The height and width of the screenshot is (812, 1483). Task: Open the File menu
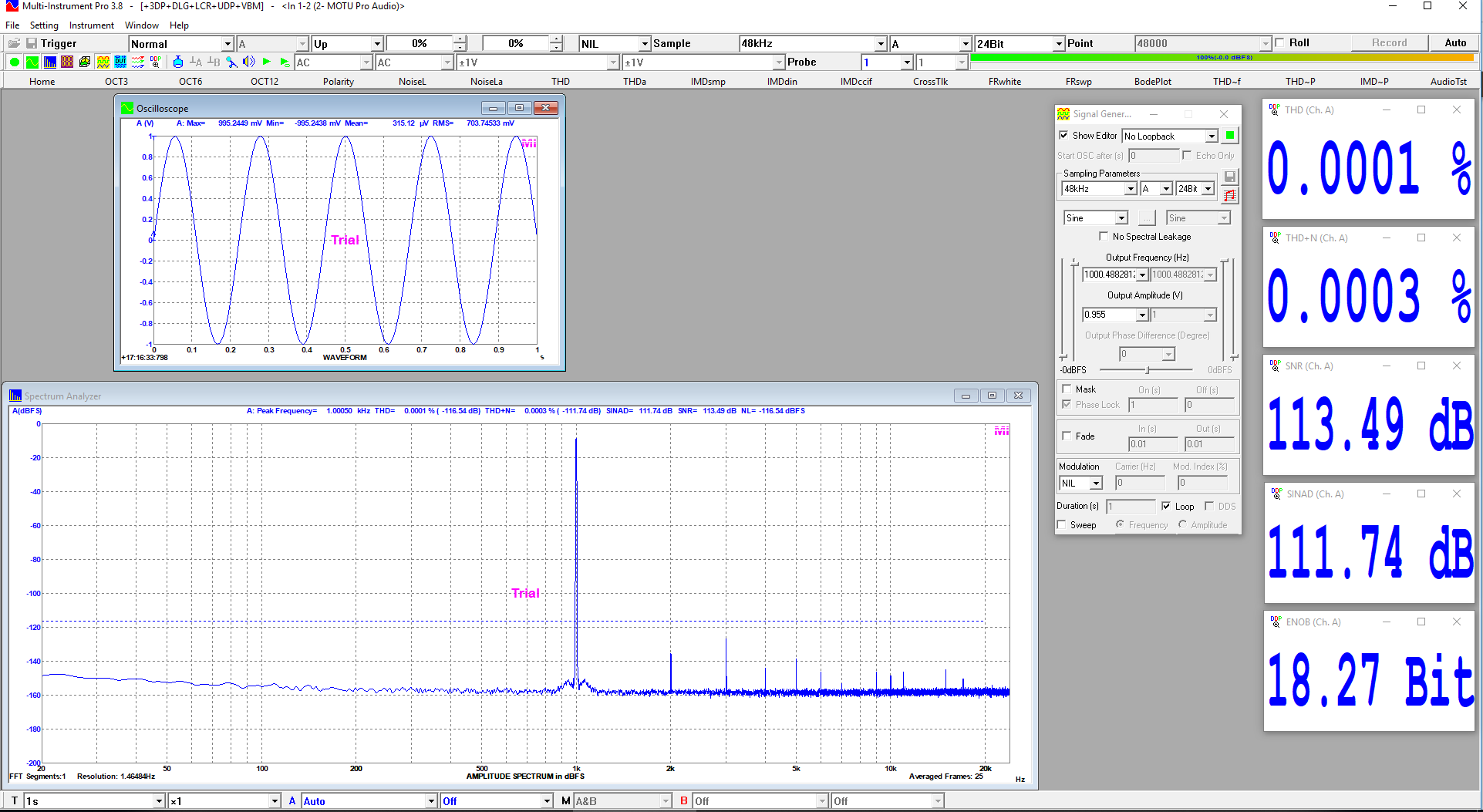click(12, 25)
